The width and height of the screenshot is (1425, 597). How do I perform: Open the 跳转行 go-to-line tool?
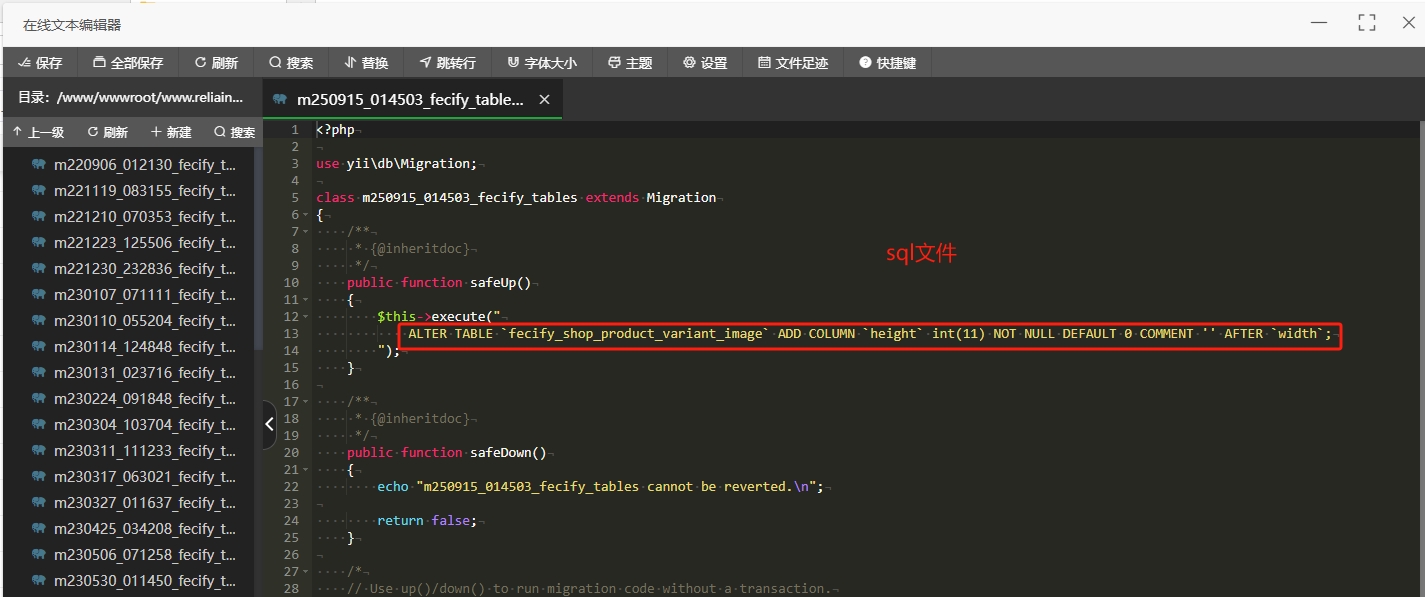447,63
